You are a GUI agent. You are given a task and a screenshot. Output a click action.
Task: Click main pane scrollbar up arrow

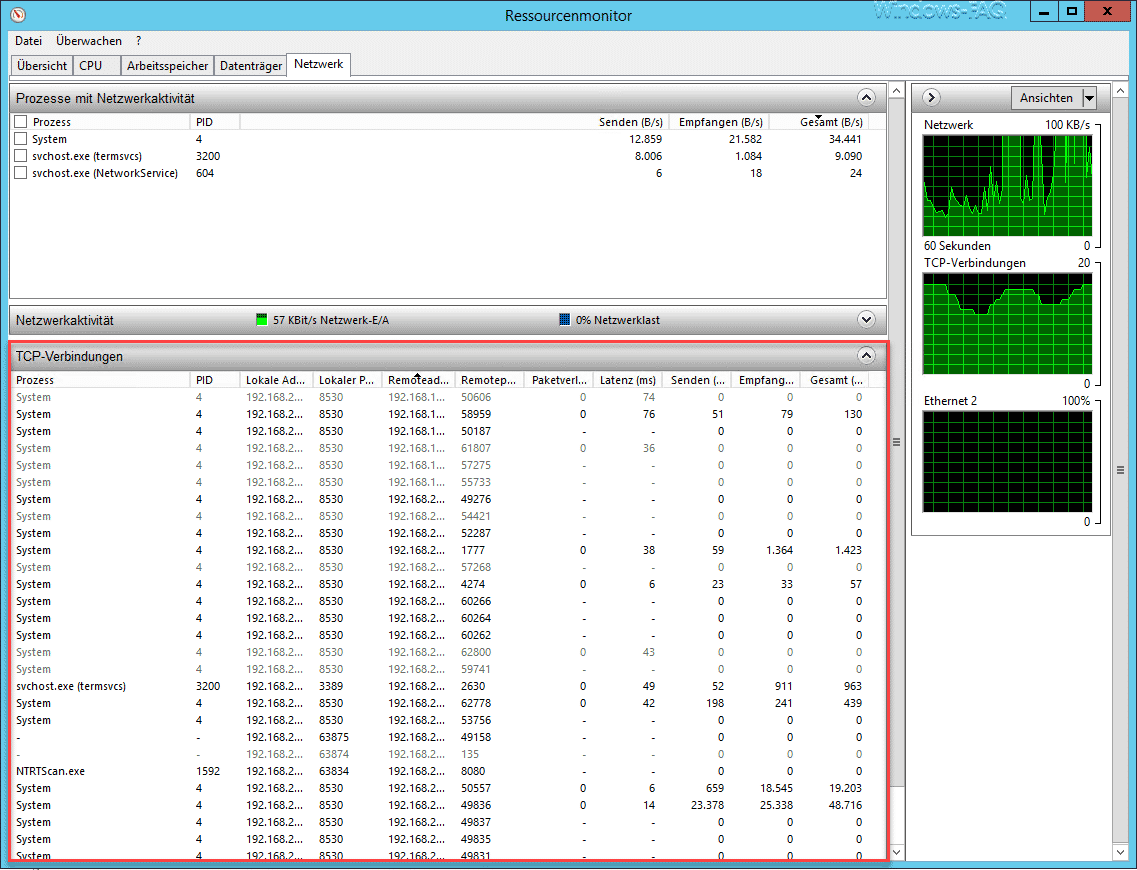pos(897,91)
